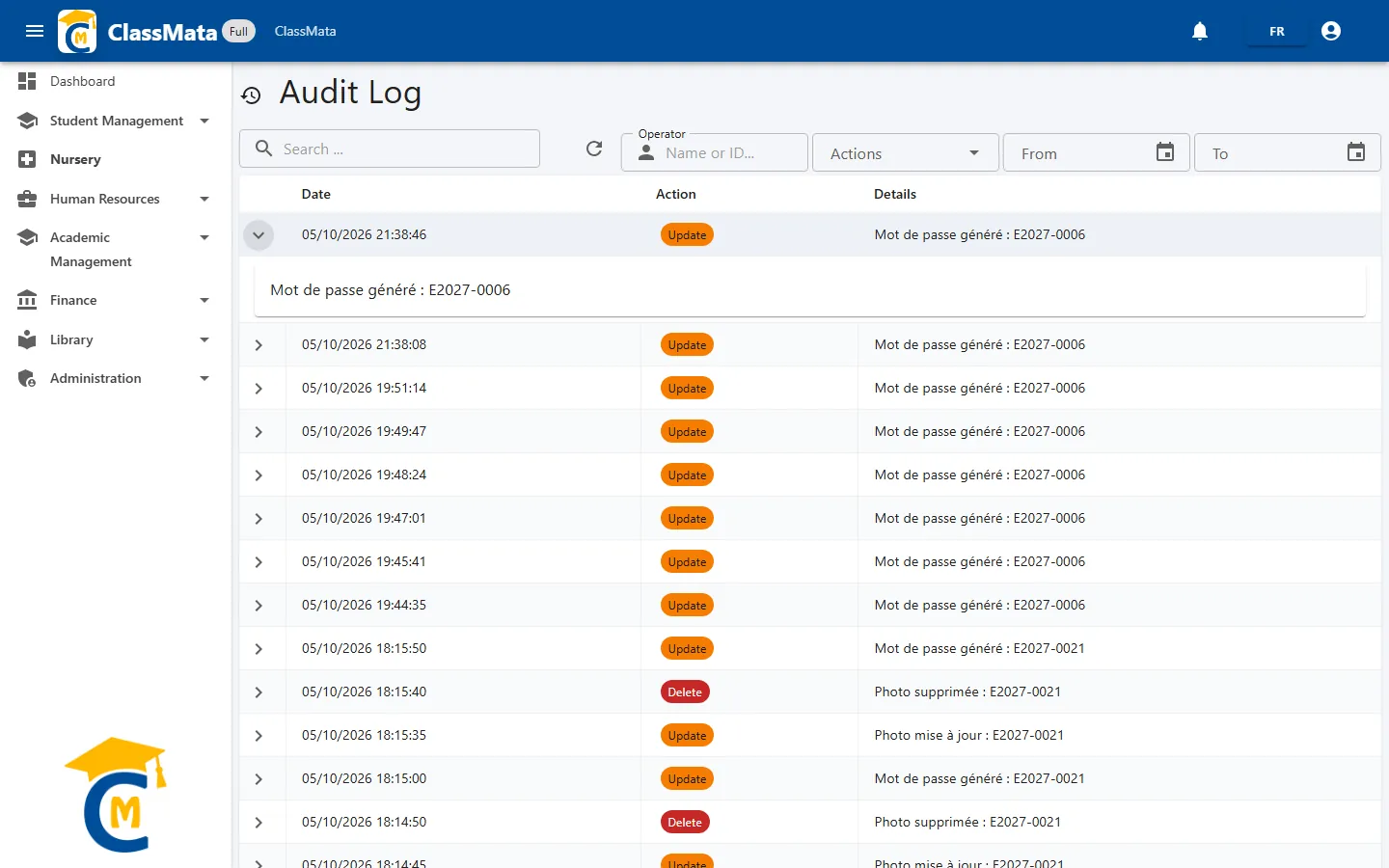
Task: Click in the Search field
Action: [x=390, y=149]
